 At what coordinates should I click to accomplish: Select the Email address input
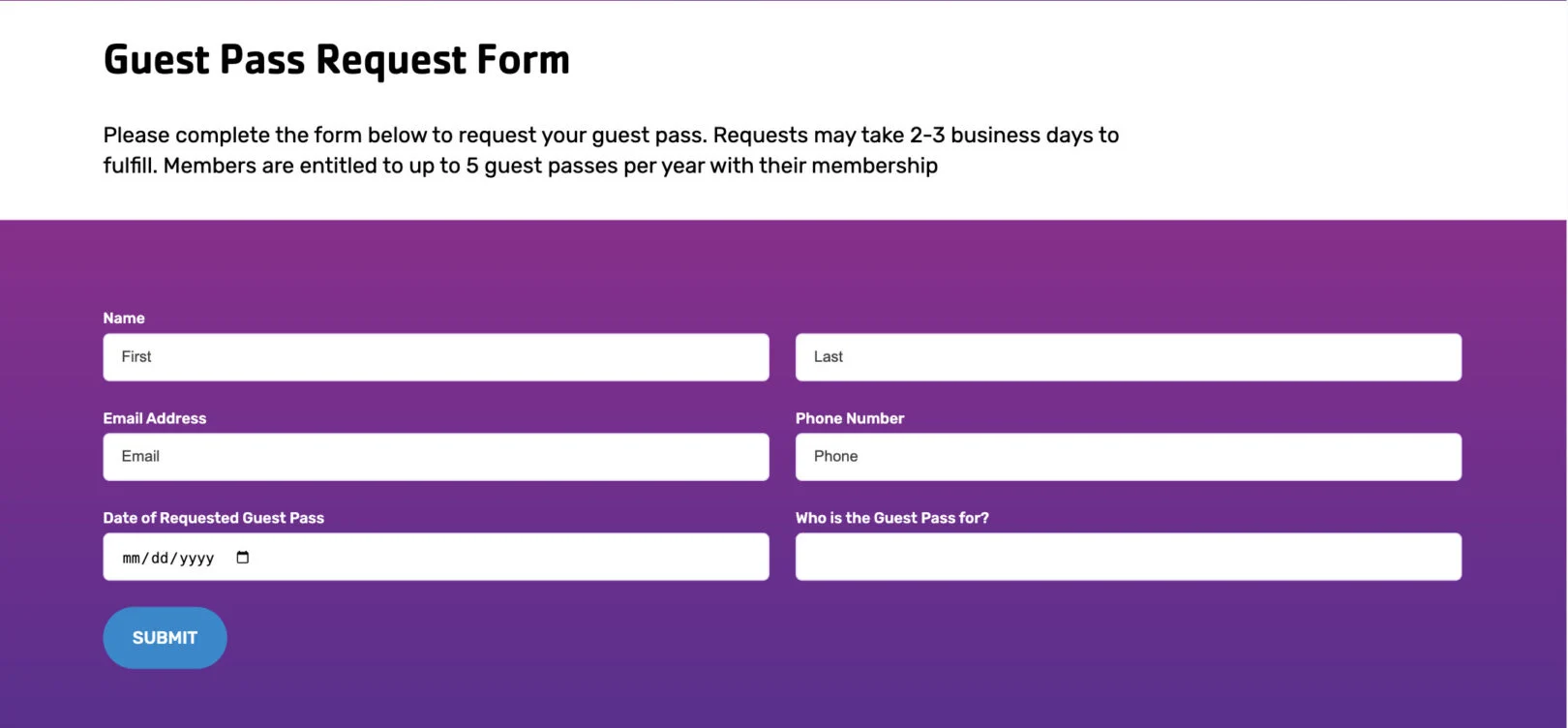tap(436, 457)
